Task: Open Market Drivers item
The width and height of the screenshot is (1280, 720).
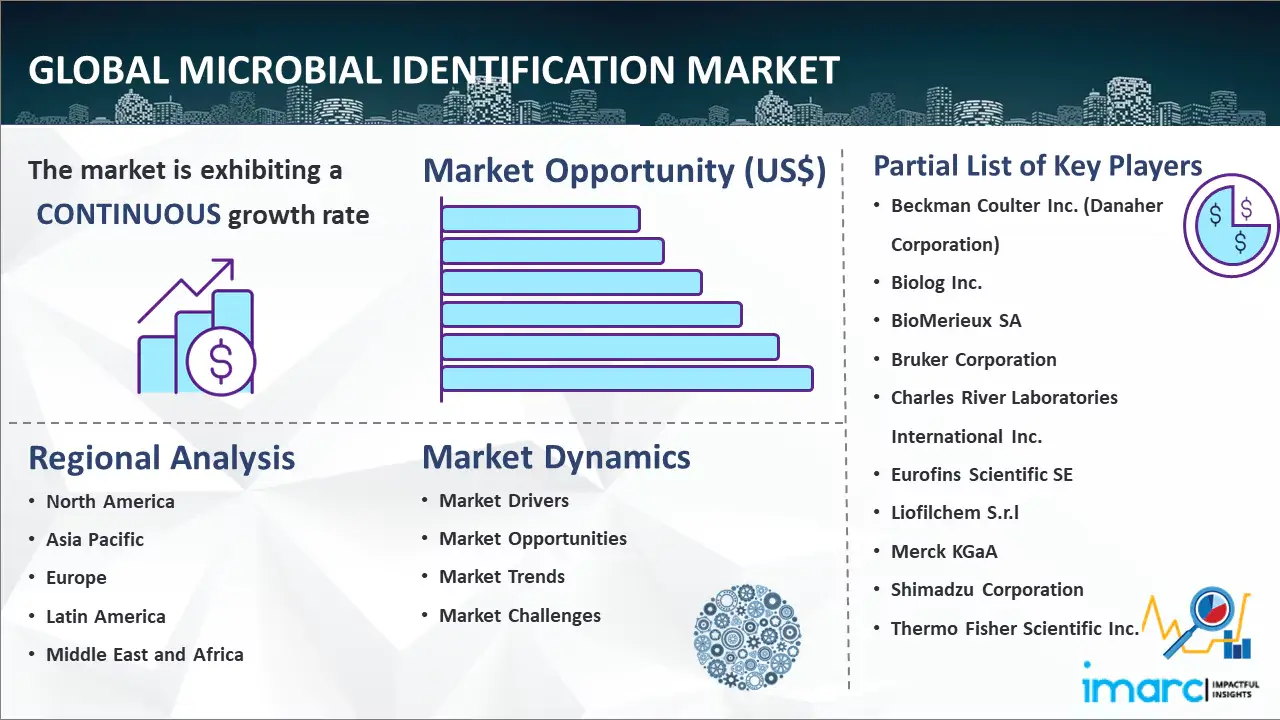Action: click(x=504, y=501)
